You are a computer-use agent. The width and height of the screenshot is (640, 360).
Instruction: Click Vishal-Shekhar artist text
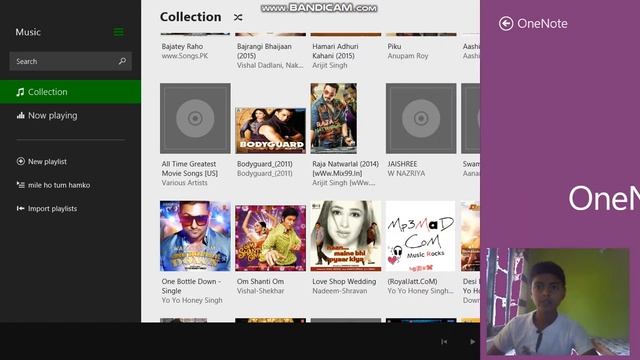pos(260,291)
